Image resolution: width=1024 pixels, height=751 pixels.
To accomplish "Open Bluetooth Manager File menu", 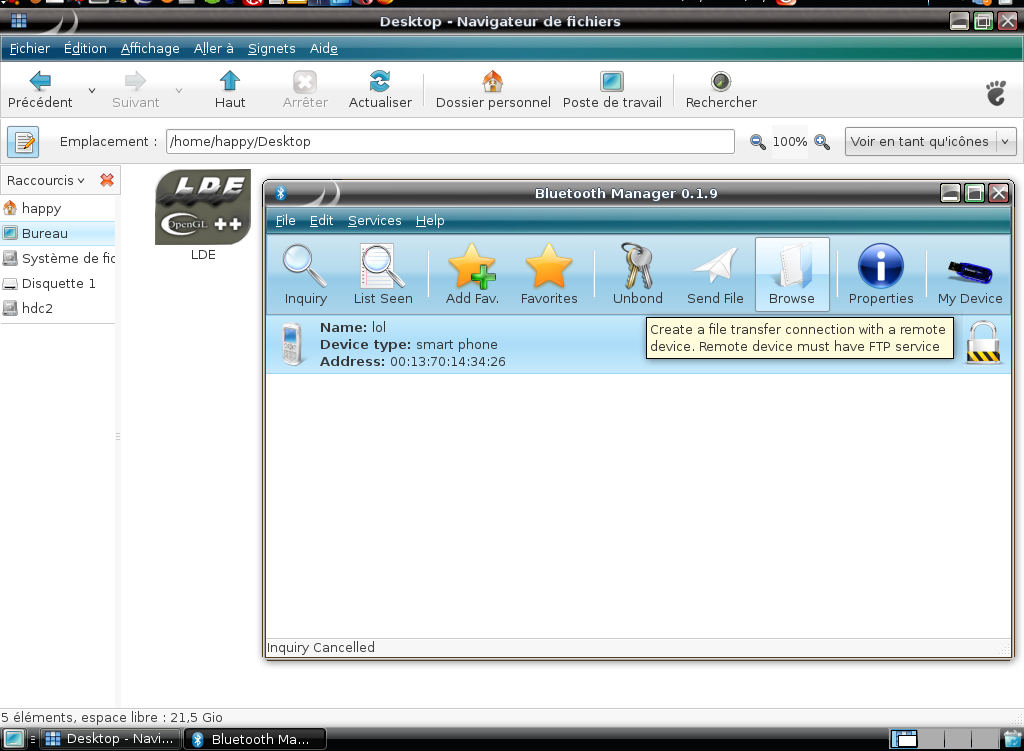I will point(285,221).
